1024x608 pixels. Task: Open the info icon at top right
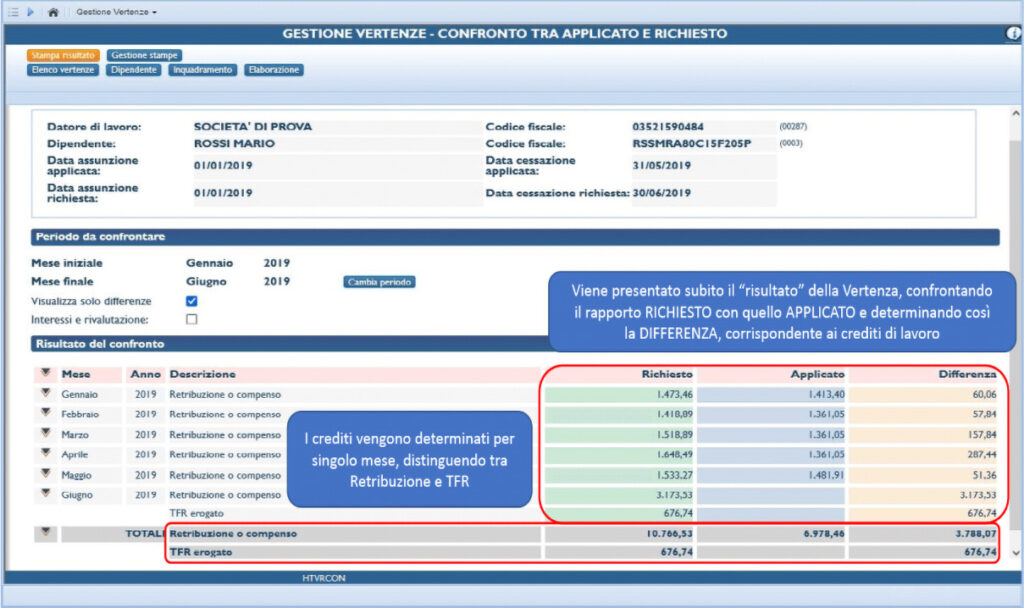[1014, 33]
